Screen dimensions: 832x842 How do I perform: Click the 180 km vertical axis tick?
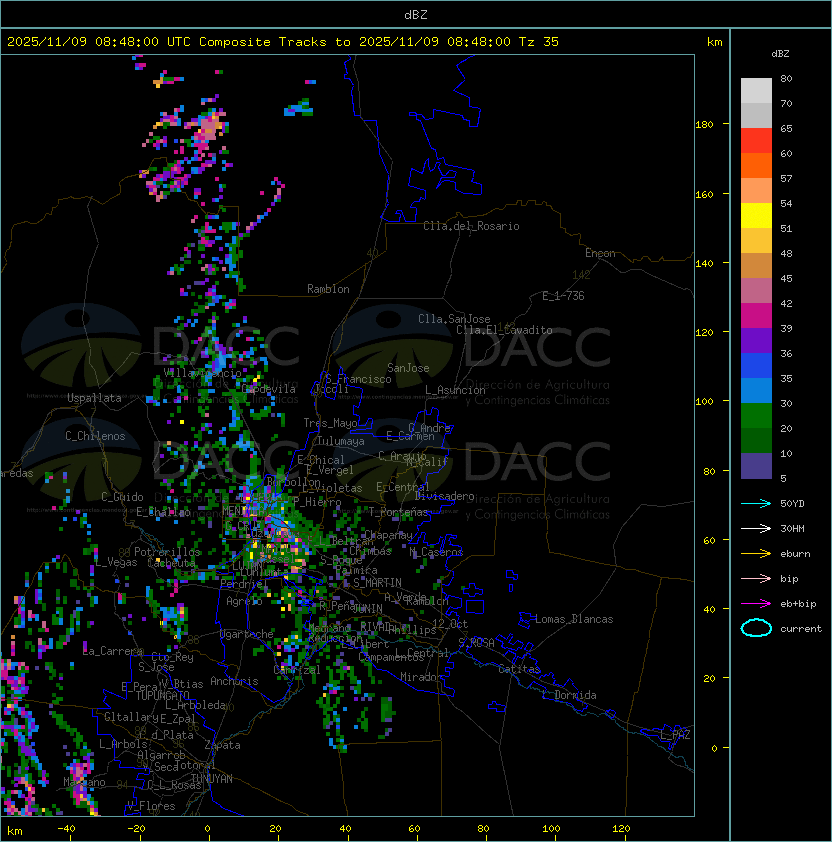704,125
